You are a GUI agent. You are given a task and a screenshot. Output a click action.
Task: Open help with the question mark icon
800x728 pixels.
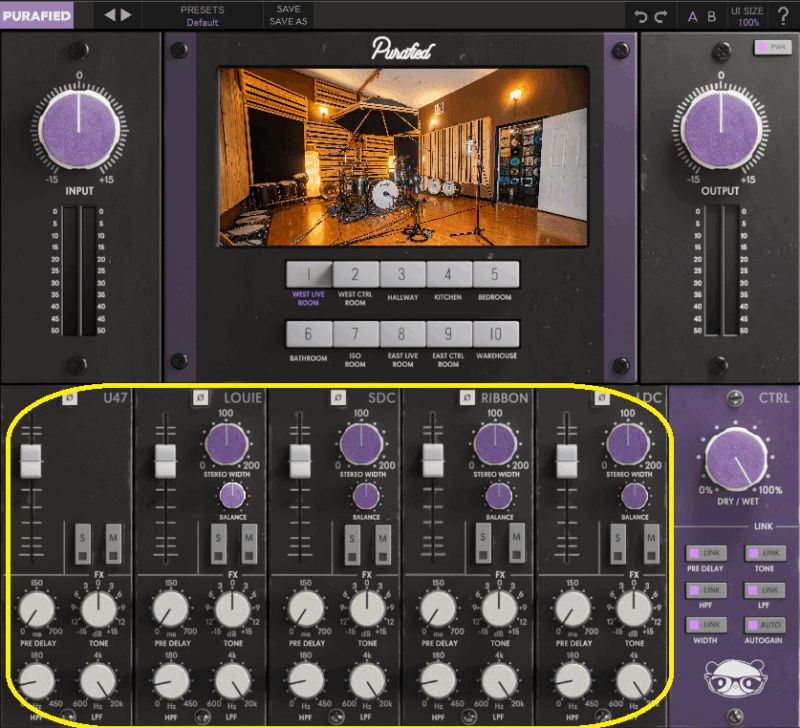click(x=782, y=16)
